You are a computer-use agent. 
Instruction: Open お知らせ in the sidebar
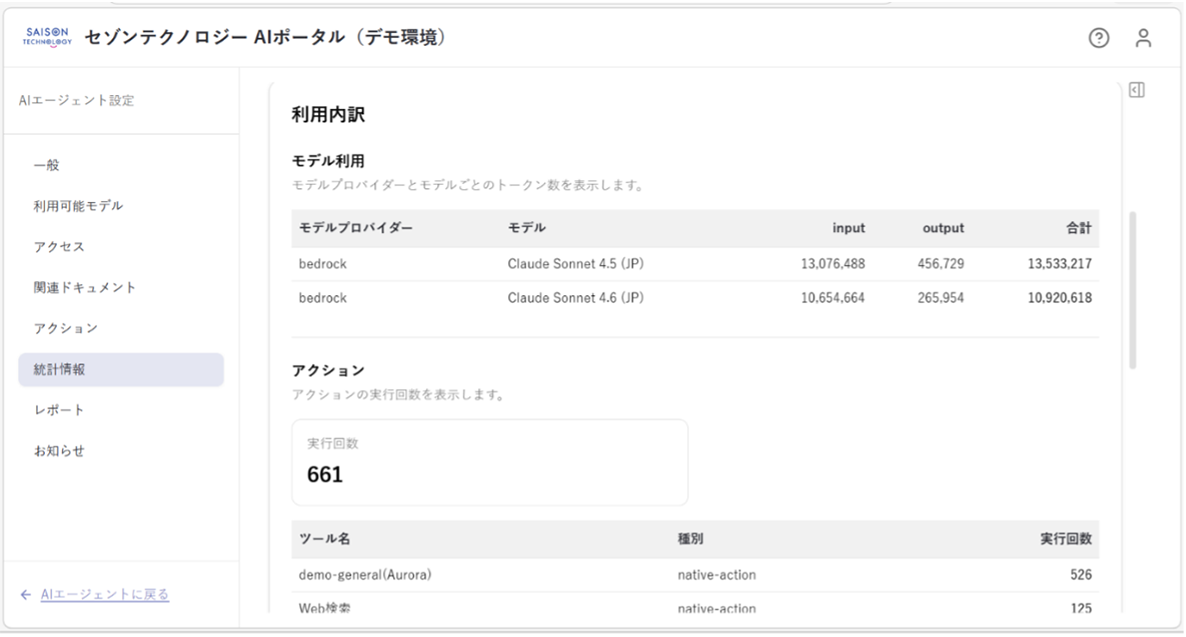(121, 451)
